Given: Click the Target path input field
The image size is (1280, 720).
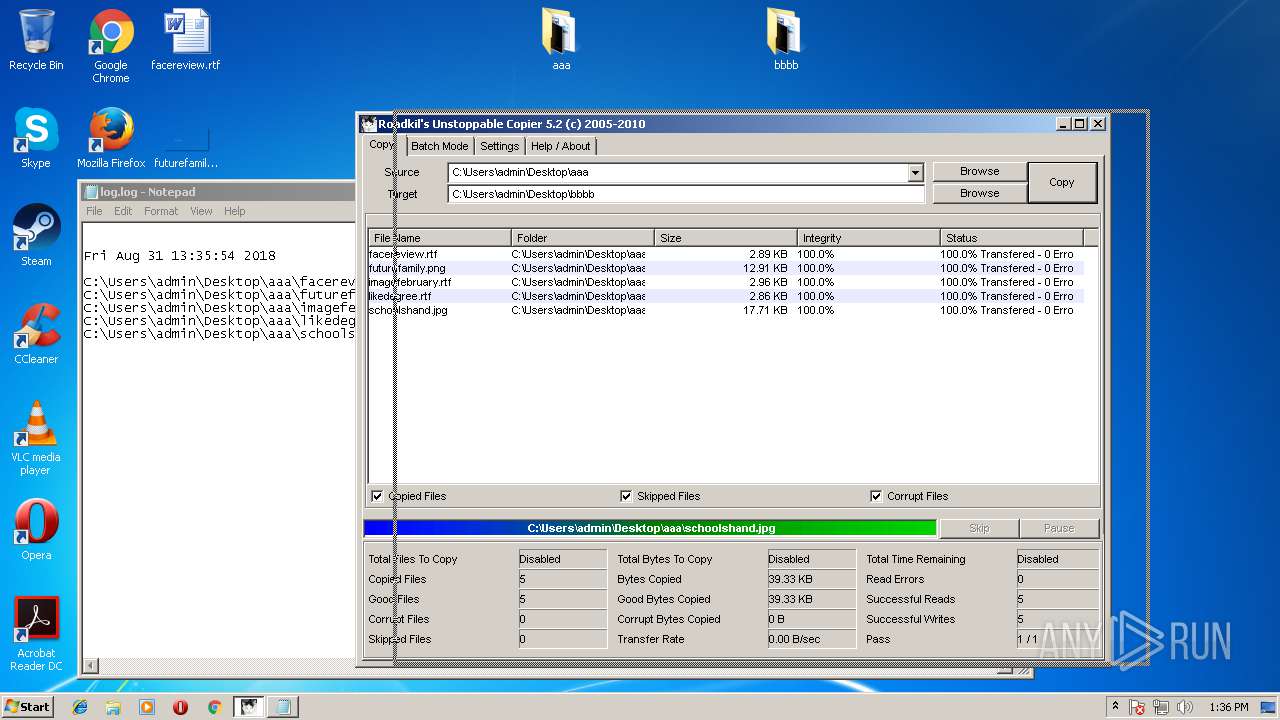Looking at the screenshot, I should [686, 194].
